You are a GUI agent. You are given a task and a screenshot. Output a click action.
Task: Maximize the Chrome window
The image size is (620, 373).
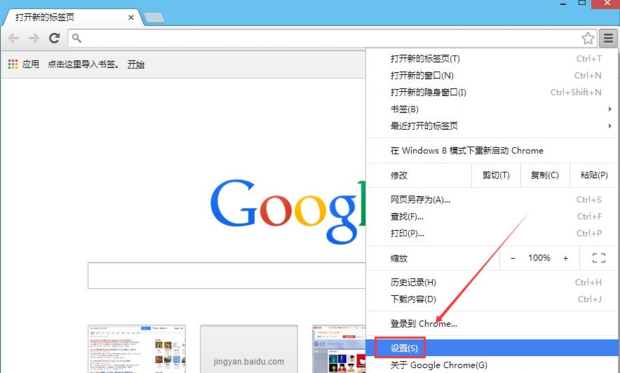pos(582,3)
